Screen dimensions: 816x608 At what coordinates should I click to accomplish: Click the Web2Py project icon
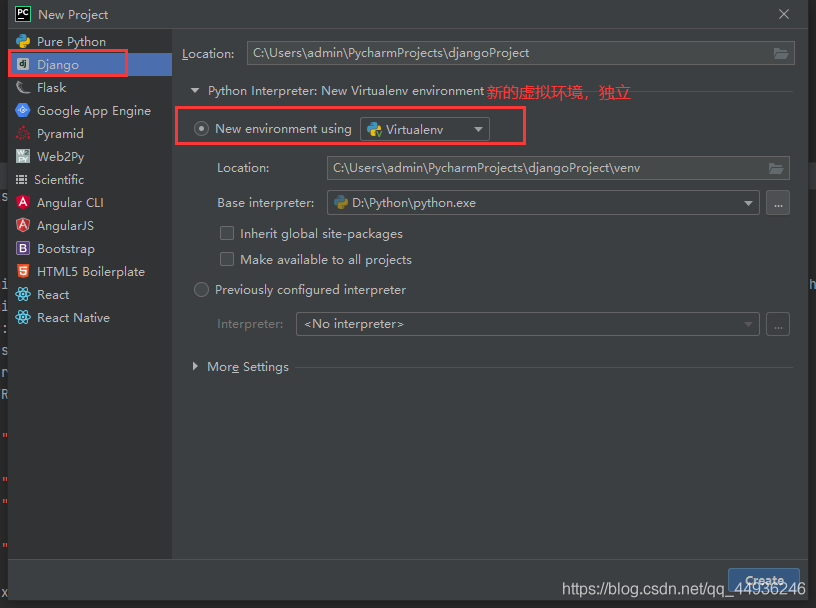pyautogui.click(x=23, y=156)
